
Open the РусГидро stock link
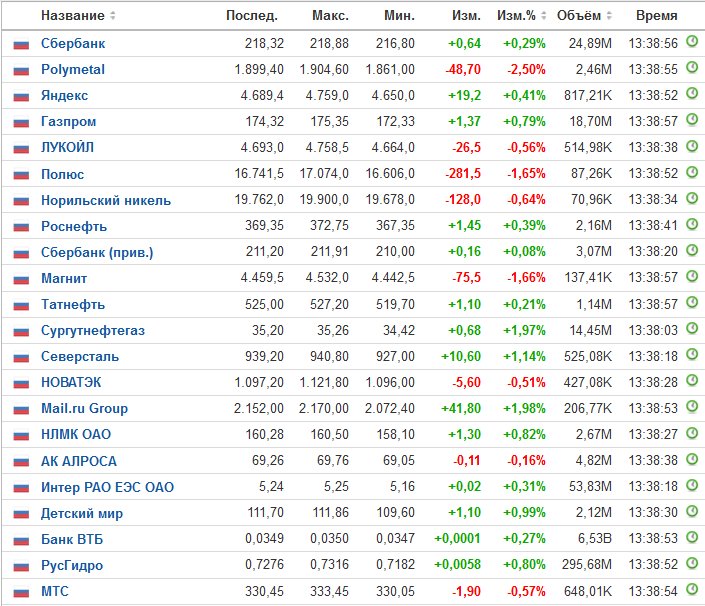(x=72, y=566)
